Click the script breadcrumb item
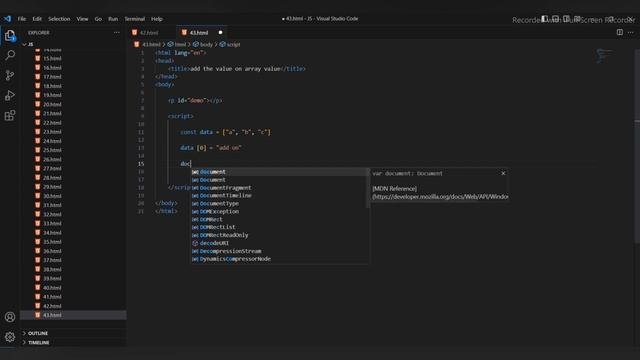The height and width of the screenshot is (360, 640). (230, 44)
